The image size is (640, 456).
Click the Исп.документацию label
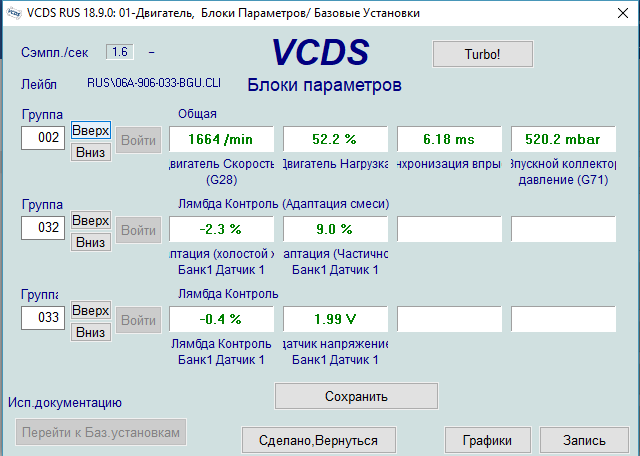(65, 403)
